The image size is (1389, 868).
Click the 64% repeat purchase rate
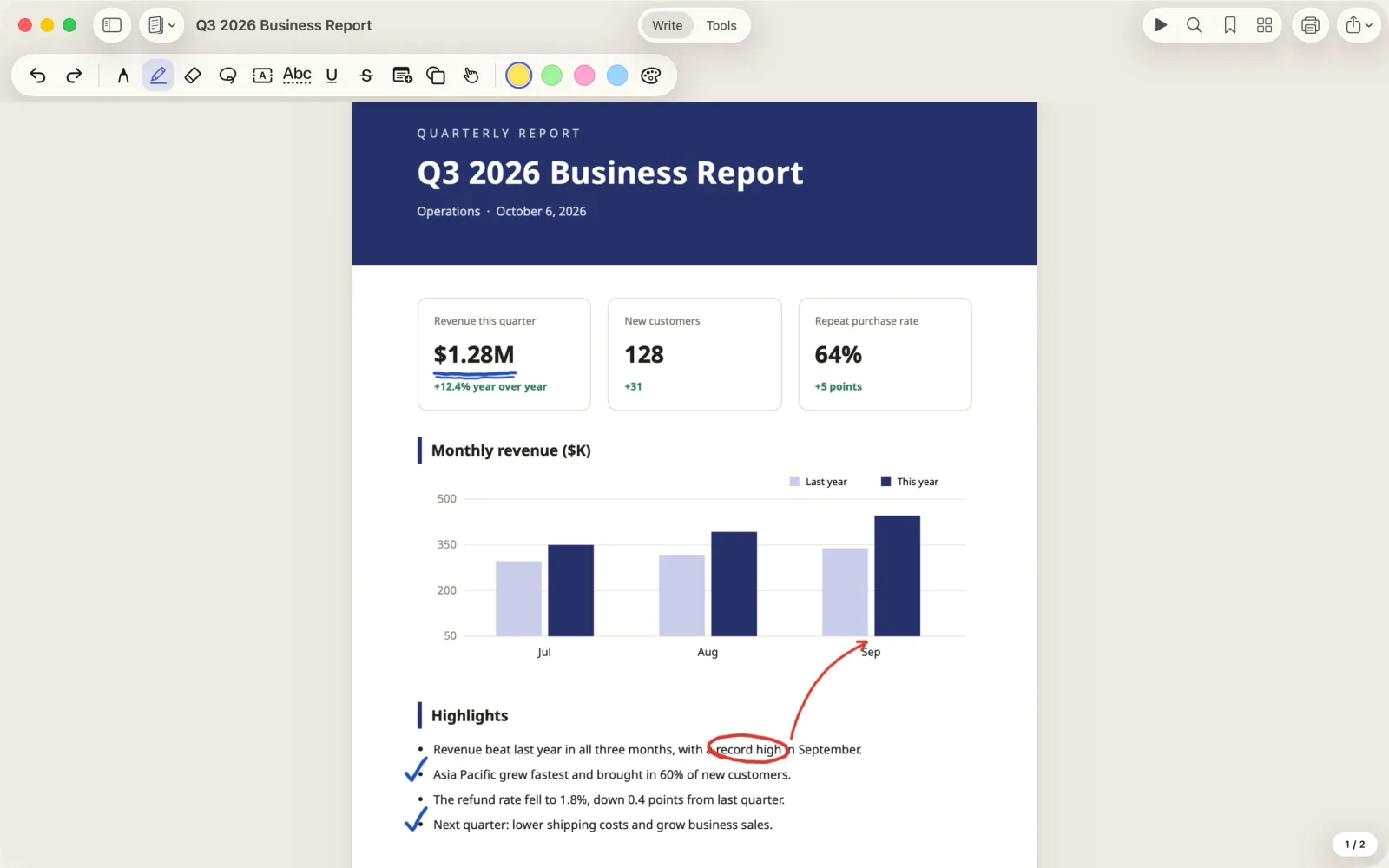pyautogui.click(x=838, y=355)
